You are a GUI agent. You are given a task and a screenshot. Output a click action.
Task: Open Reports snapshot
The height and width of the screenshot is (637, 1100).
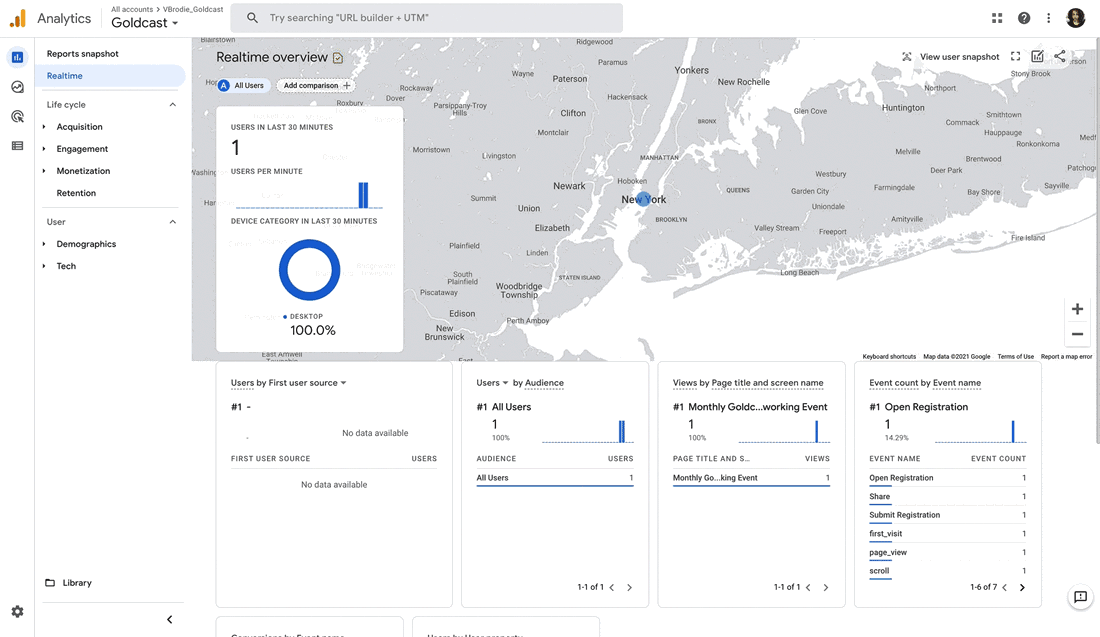pyautogui.click(x=83, y=53)
